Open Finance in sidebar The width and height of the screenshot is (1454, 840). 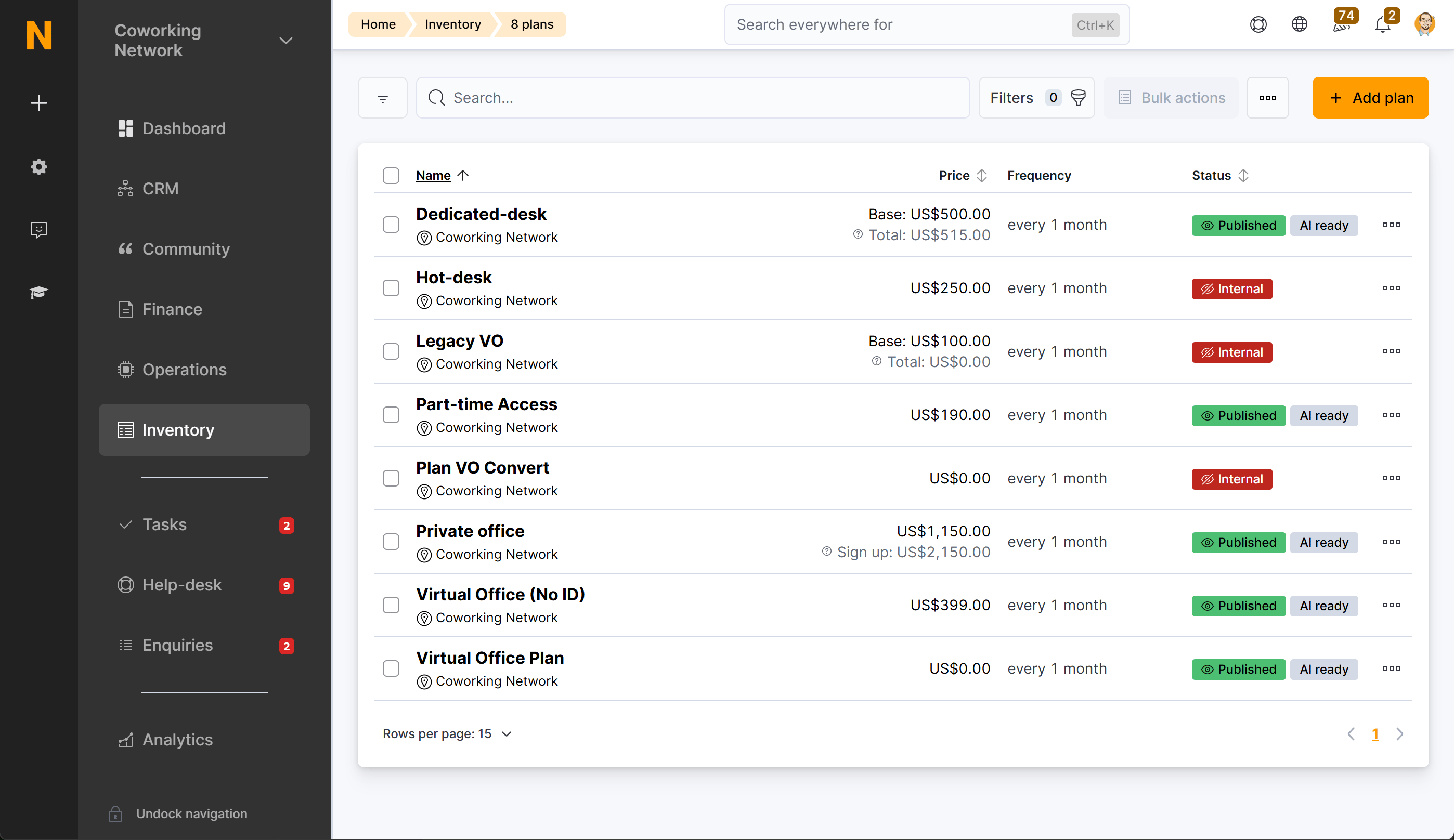(204, 309)
